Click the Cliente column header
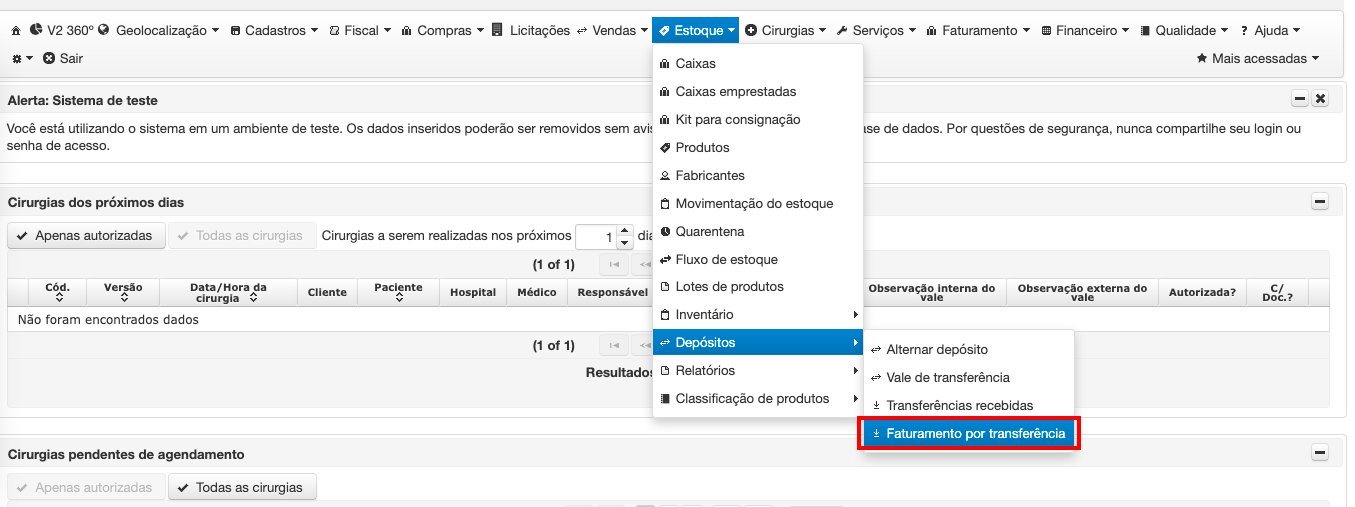Image resolution: width=1355 pixels, height=507 pixels. (x=328, y=292)
